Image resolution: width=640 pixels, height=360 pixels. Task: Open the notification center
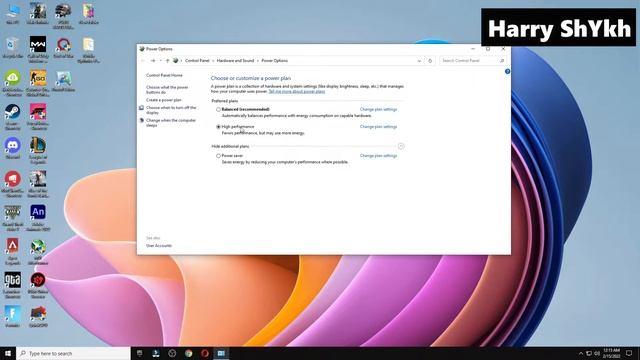pos(629,353)
